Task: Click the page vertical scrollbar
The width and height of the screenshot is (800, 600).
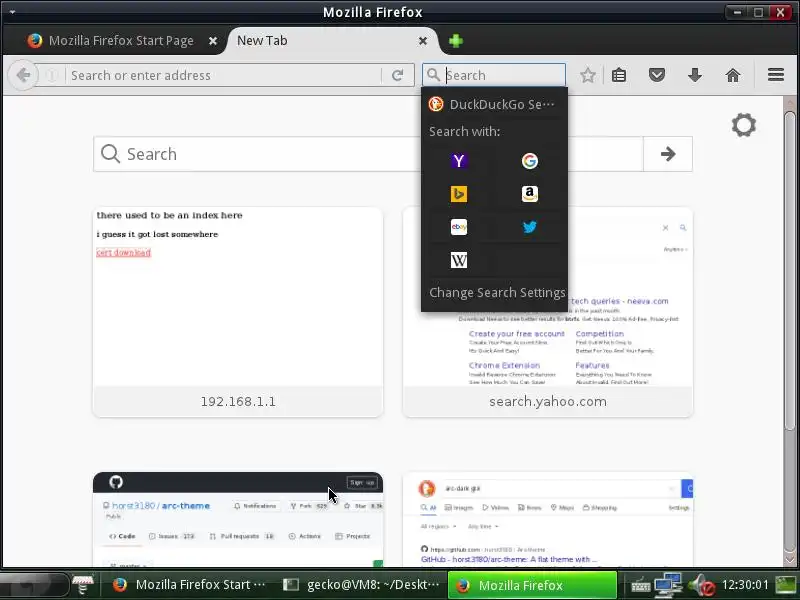Action: (790, 270)
